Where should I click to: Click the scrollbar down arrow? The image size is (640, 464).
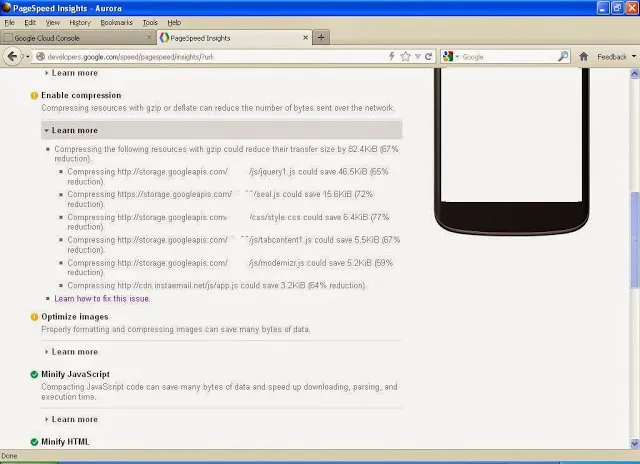point(635,444)
